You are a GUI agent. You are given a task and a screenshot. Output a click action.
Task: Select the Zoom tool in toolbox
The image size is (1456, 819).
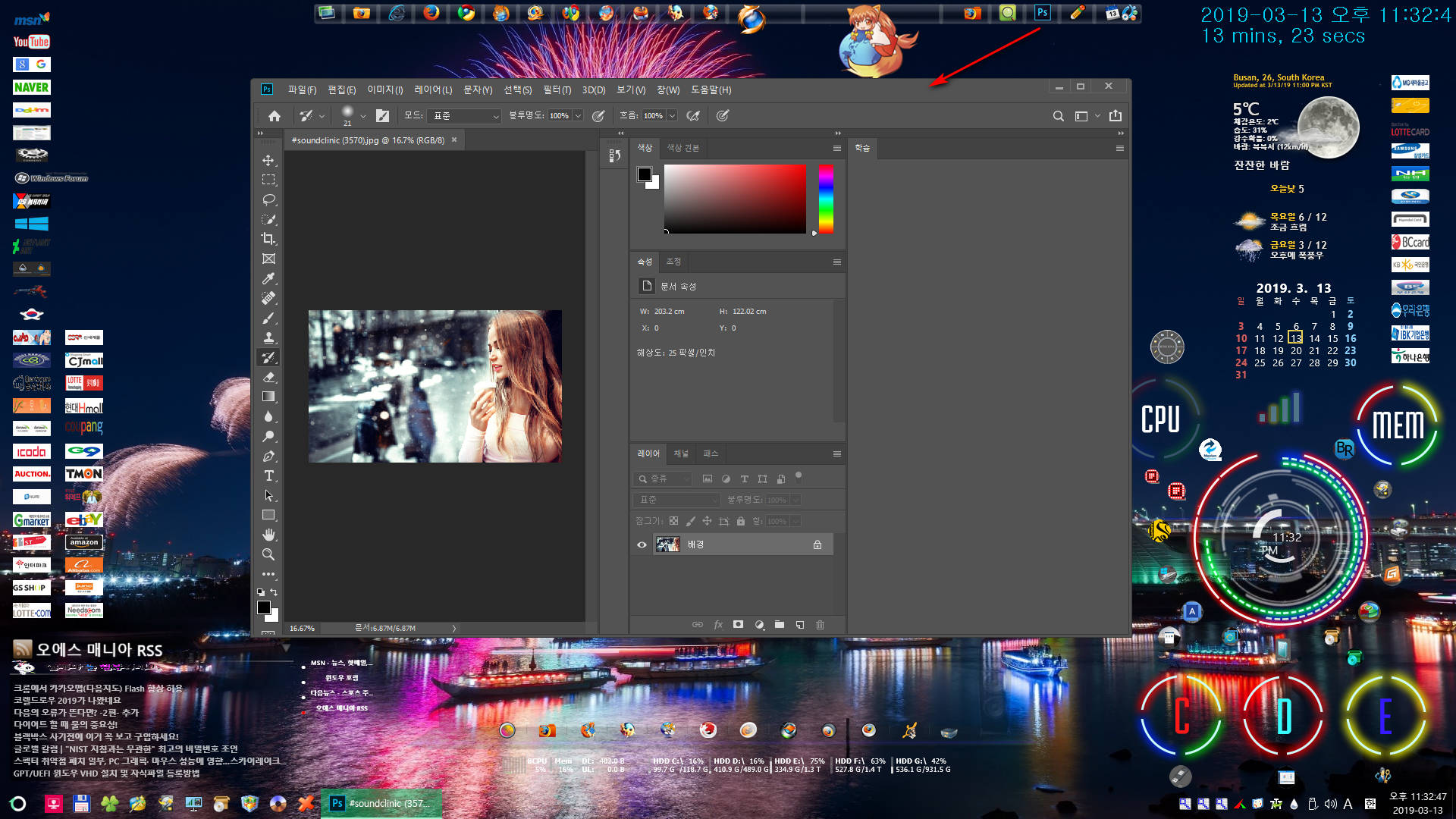tap(268, 554)
